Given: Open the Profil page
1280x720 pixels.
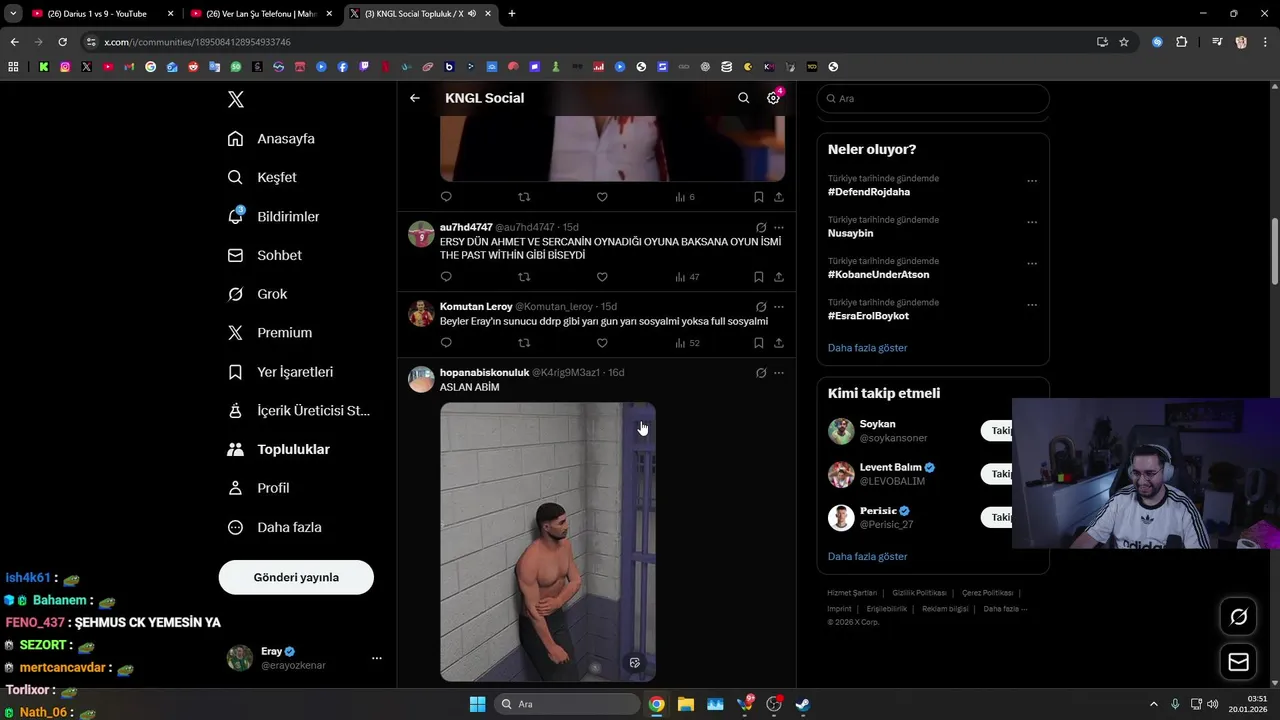Looking at the screenshot, I should pos(258,488).
